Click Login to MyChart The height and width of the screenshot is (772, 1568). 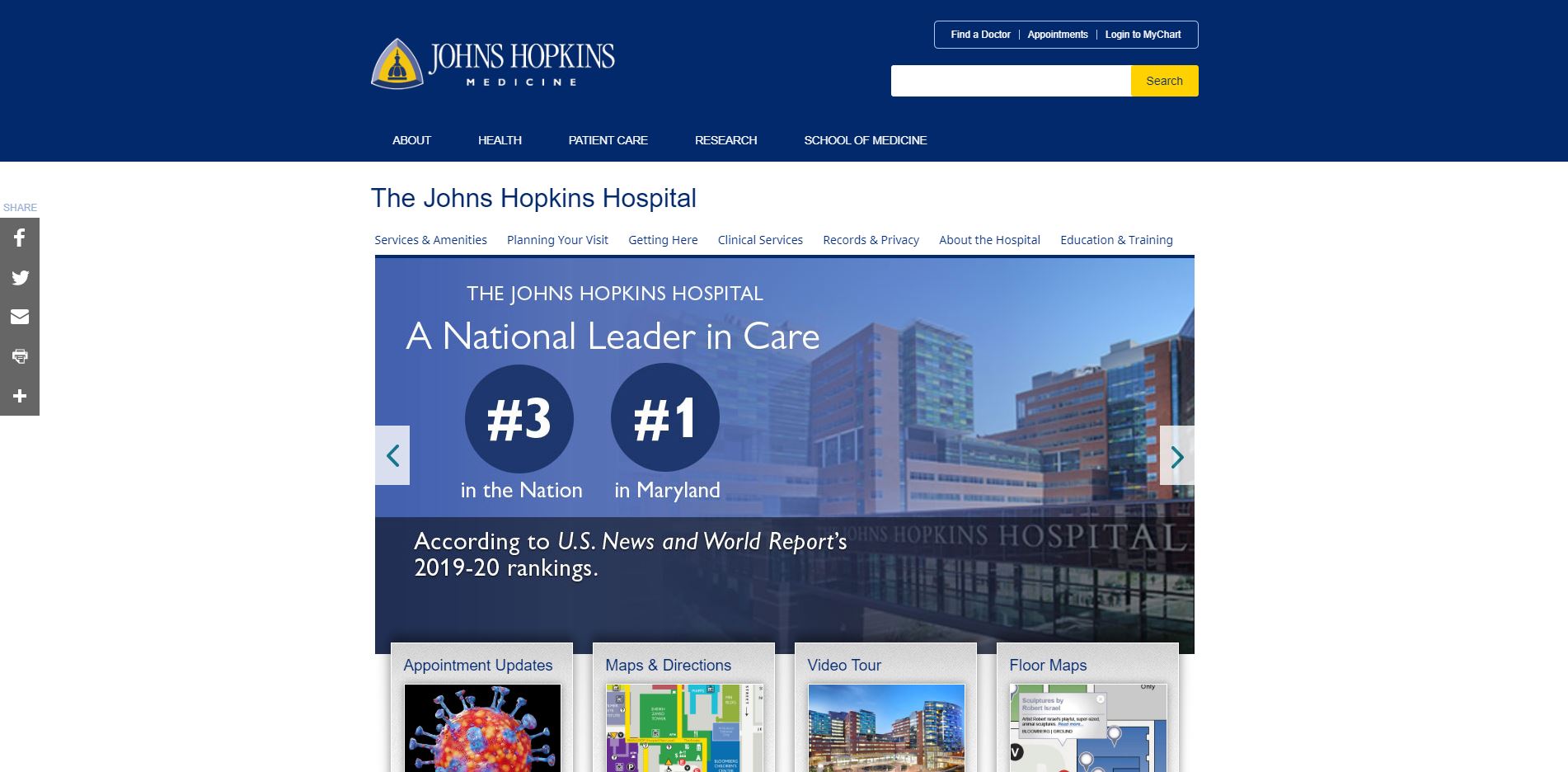point(1143,35)
